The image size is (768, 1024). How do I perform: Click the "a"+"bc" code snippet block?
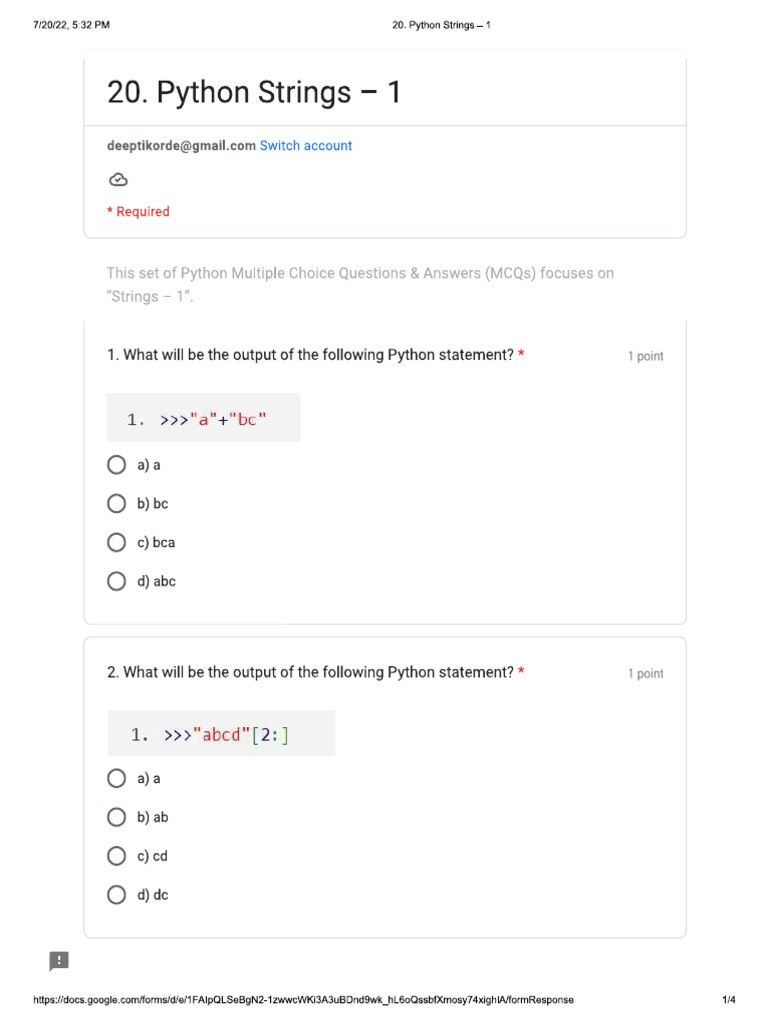pos(204,418)
